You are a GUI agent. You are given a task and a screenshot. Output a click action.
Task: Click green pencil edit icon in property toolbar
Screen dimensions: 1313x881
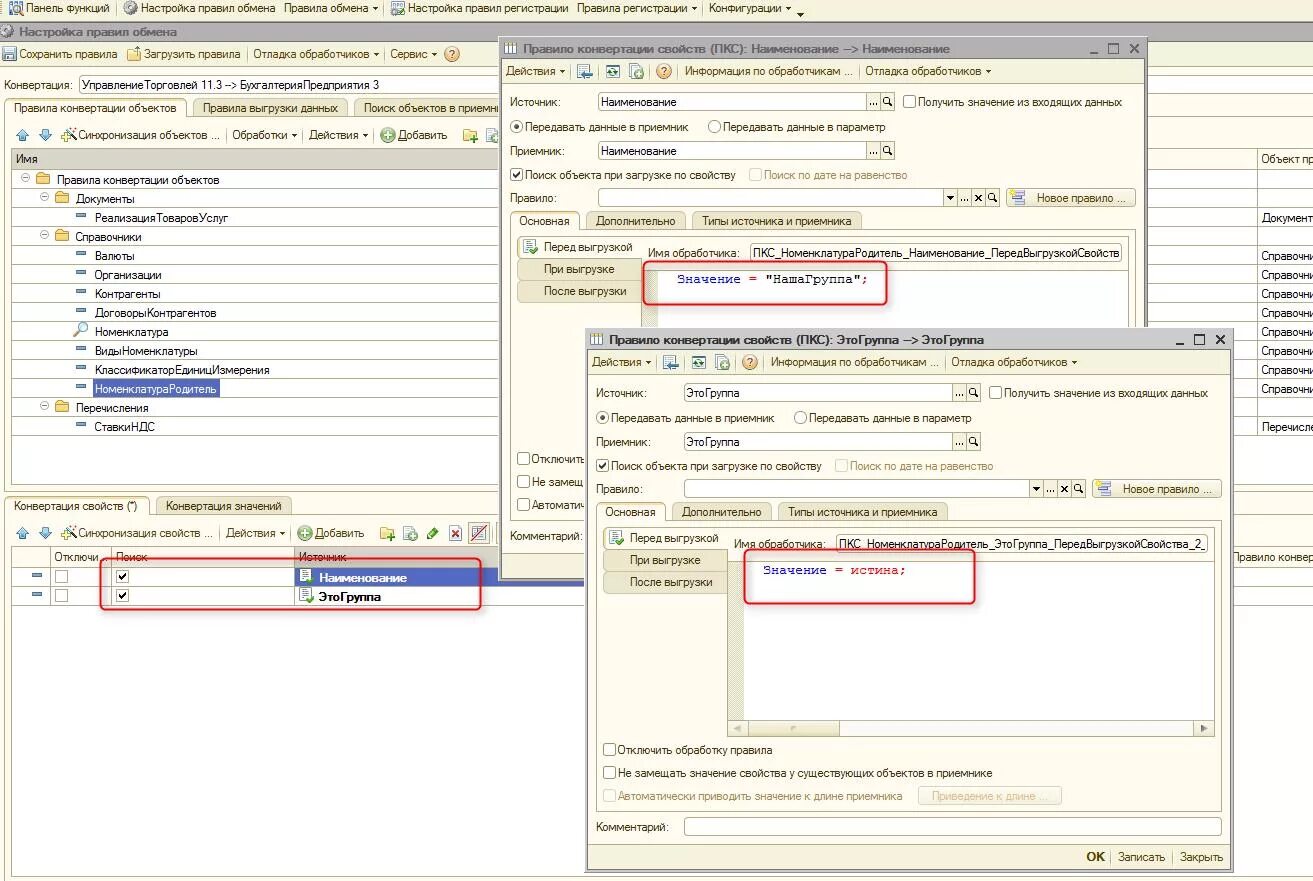tap(433, 533)
